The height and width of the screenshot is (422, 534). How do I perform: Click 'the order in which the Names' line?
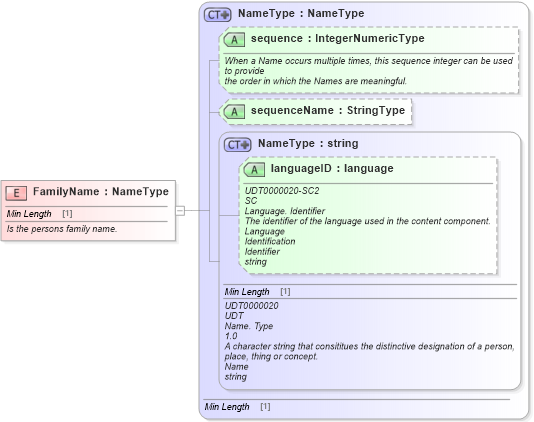tap(315, 81)
